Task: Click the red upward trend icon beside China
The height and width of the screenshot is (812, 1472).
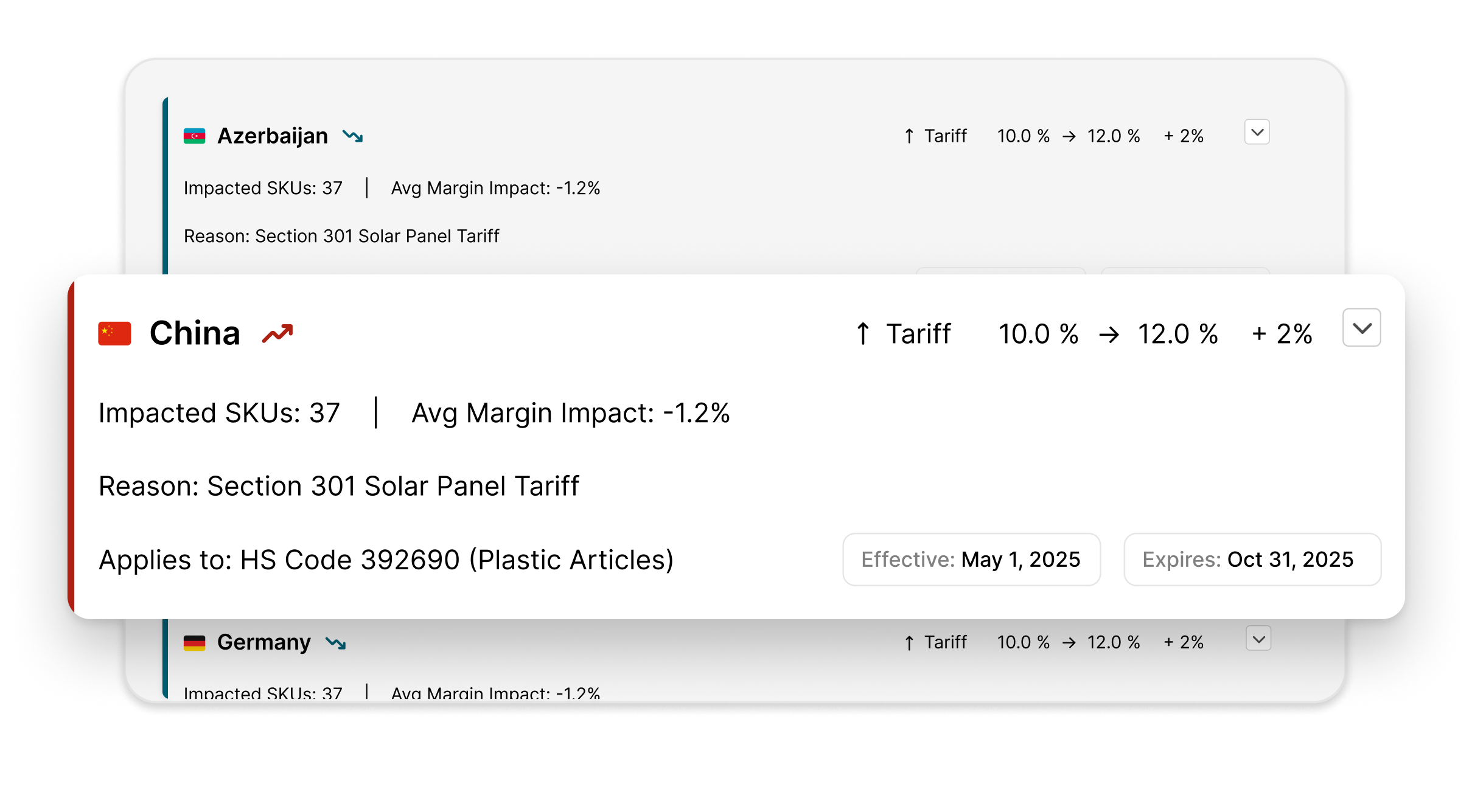Action: point(277,333)
